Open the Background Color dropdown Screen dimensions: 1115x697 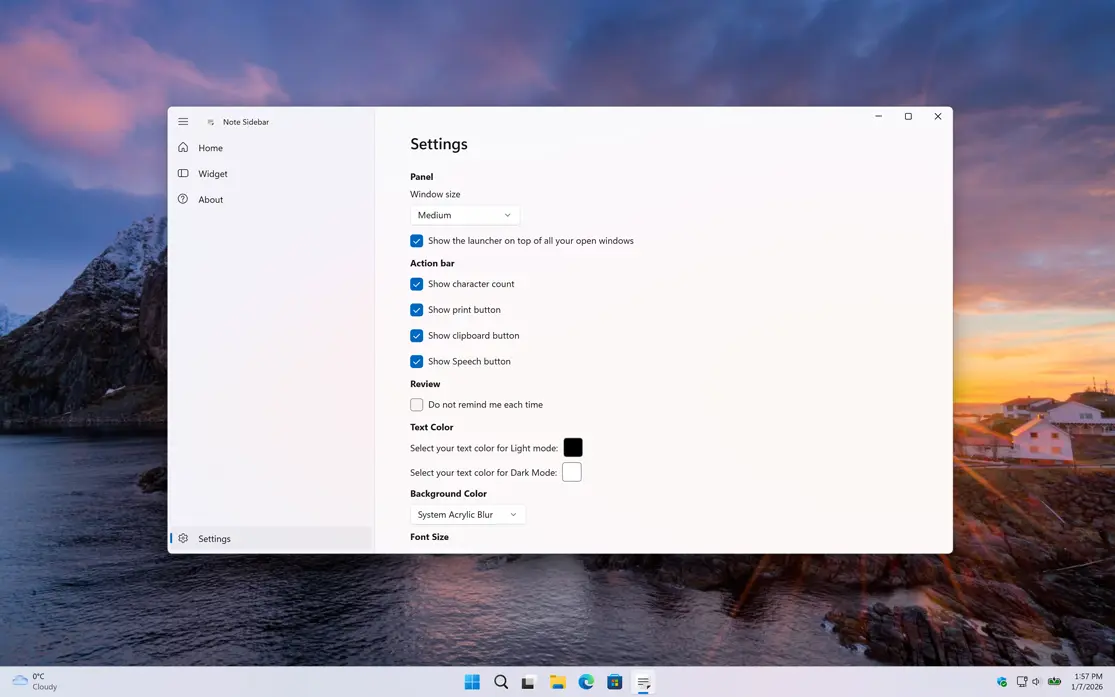tap(467, 514)
